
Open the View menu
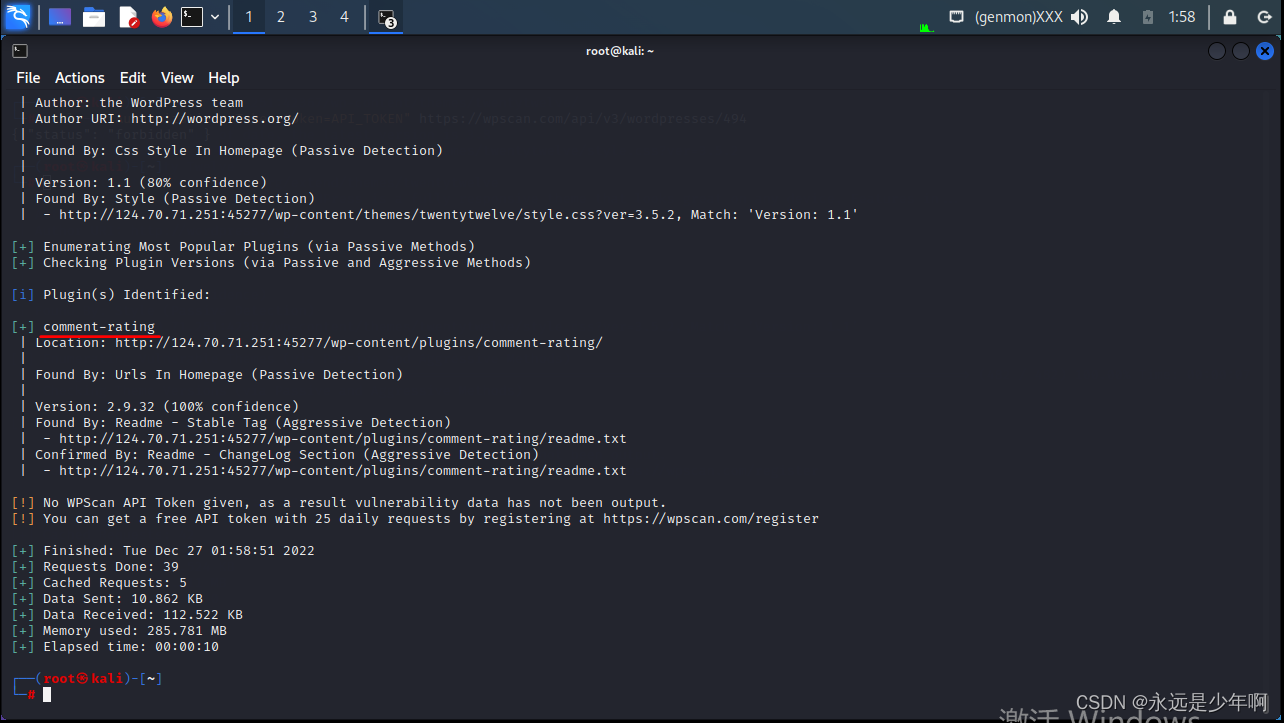point(177,78)
